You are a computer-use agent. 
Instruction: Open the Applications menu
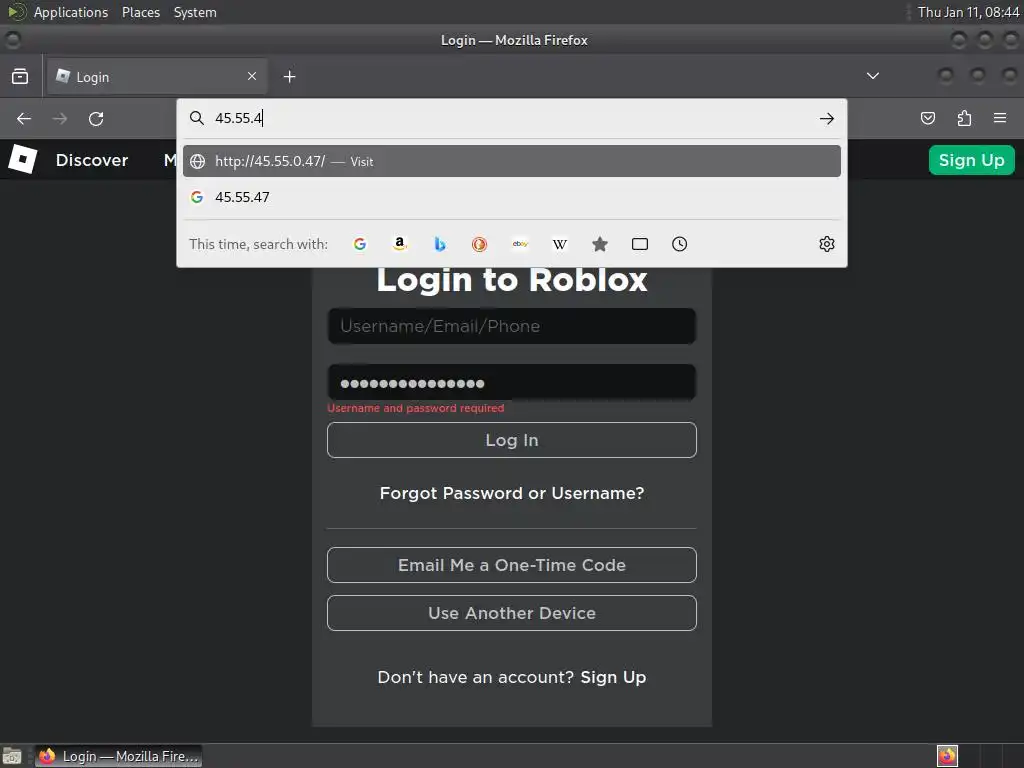[71, 12]
